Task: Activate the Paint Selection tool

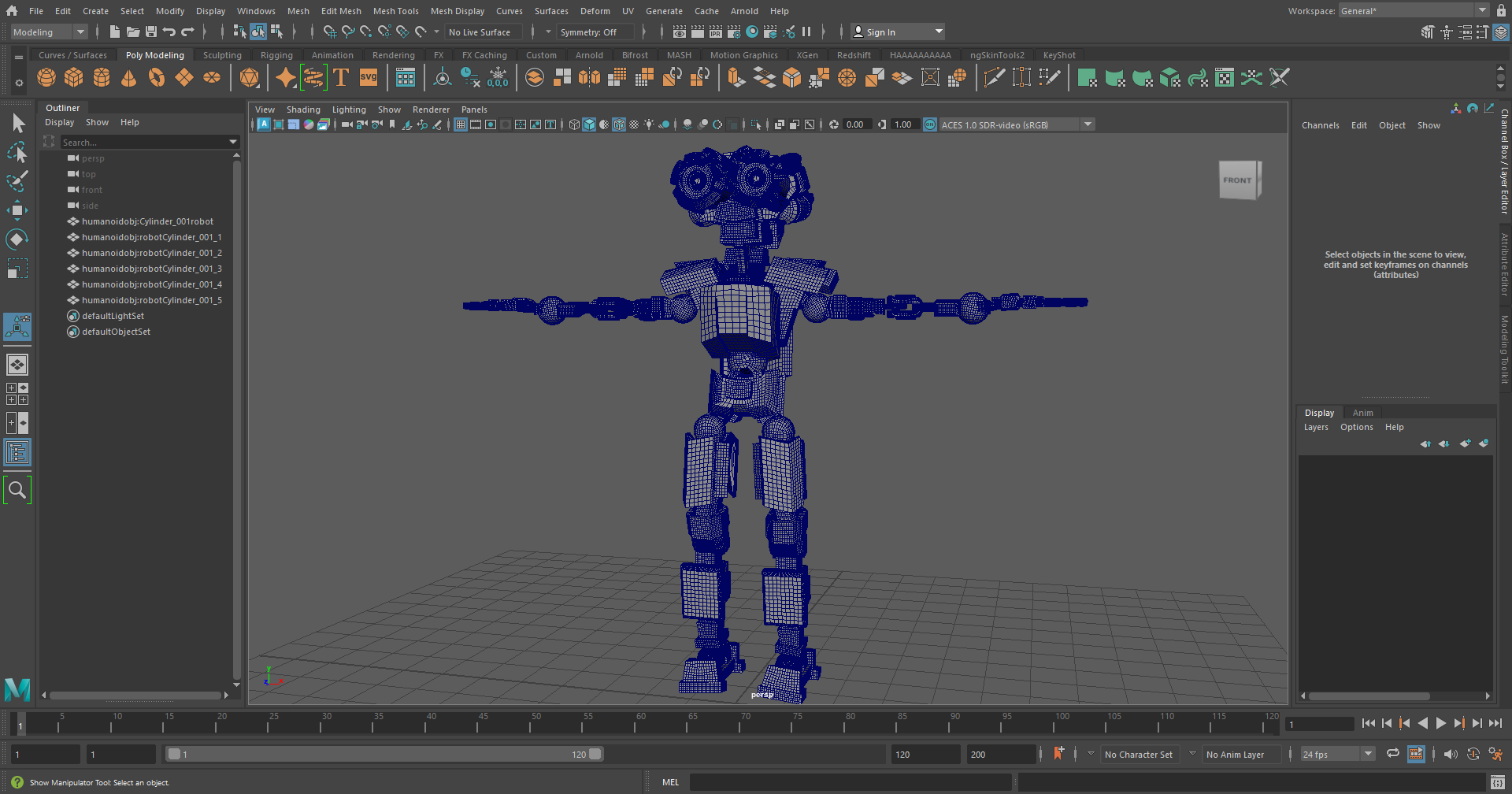Action: [x=17, y=181]
